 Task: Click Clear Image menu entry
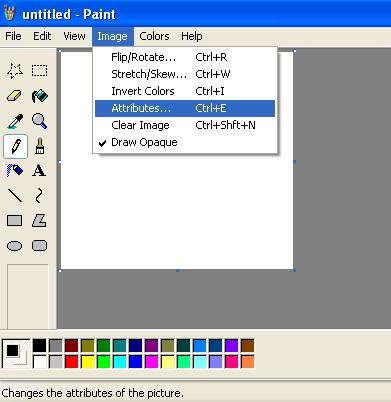click(x=185, y=125)
